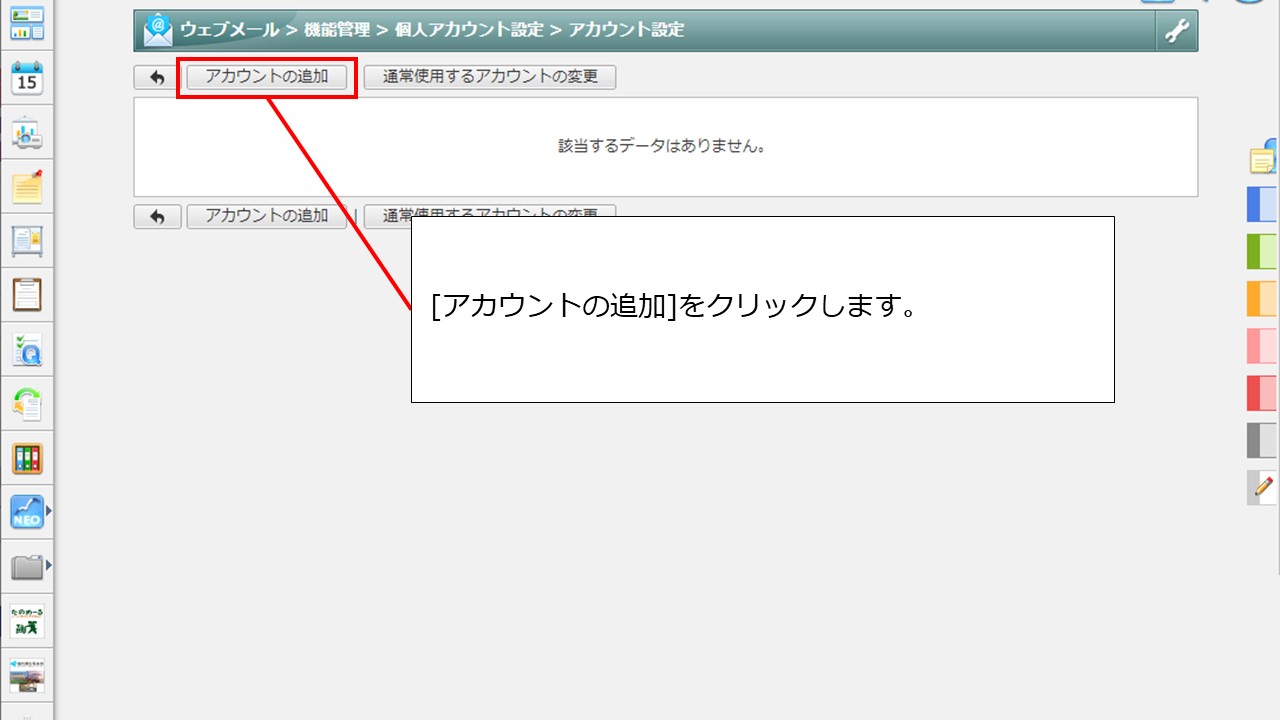Open the portal dashboard icon in sidebar
The width and height of the screenshot is (1280, 720).
pos(27,24)
